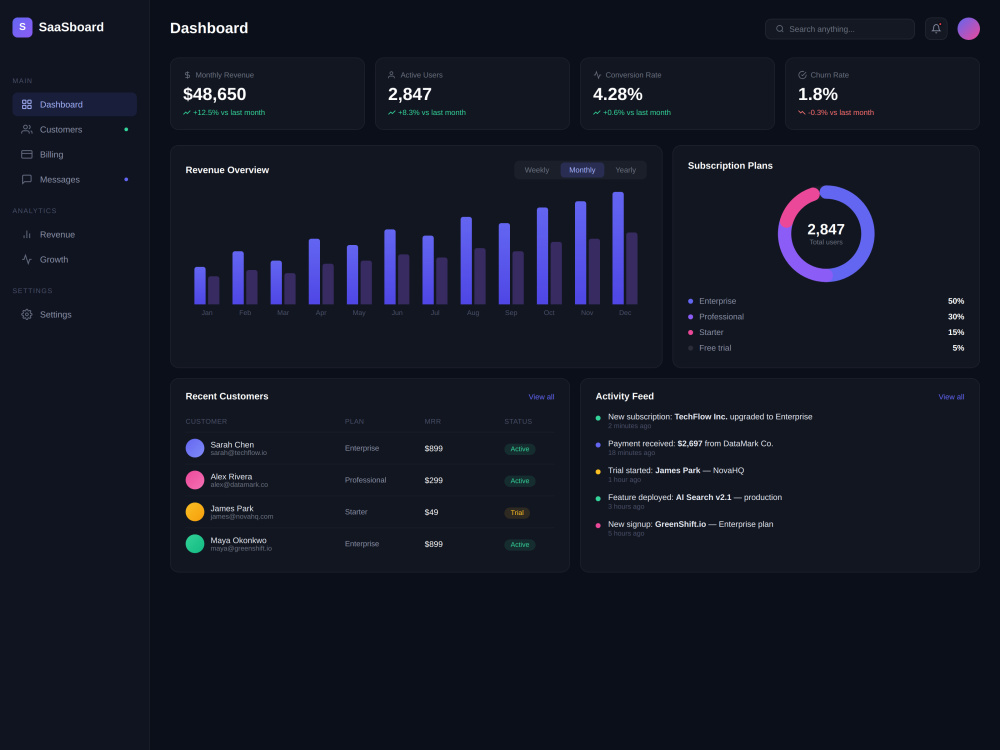This screenshot has height=750, width=1000.
Task: Click the January revenue bar
Action: 200,285
